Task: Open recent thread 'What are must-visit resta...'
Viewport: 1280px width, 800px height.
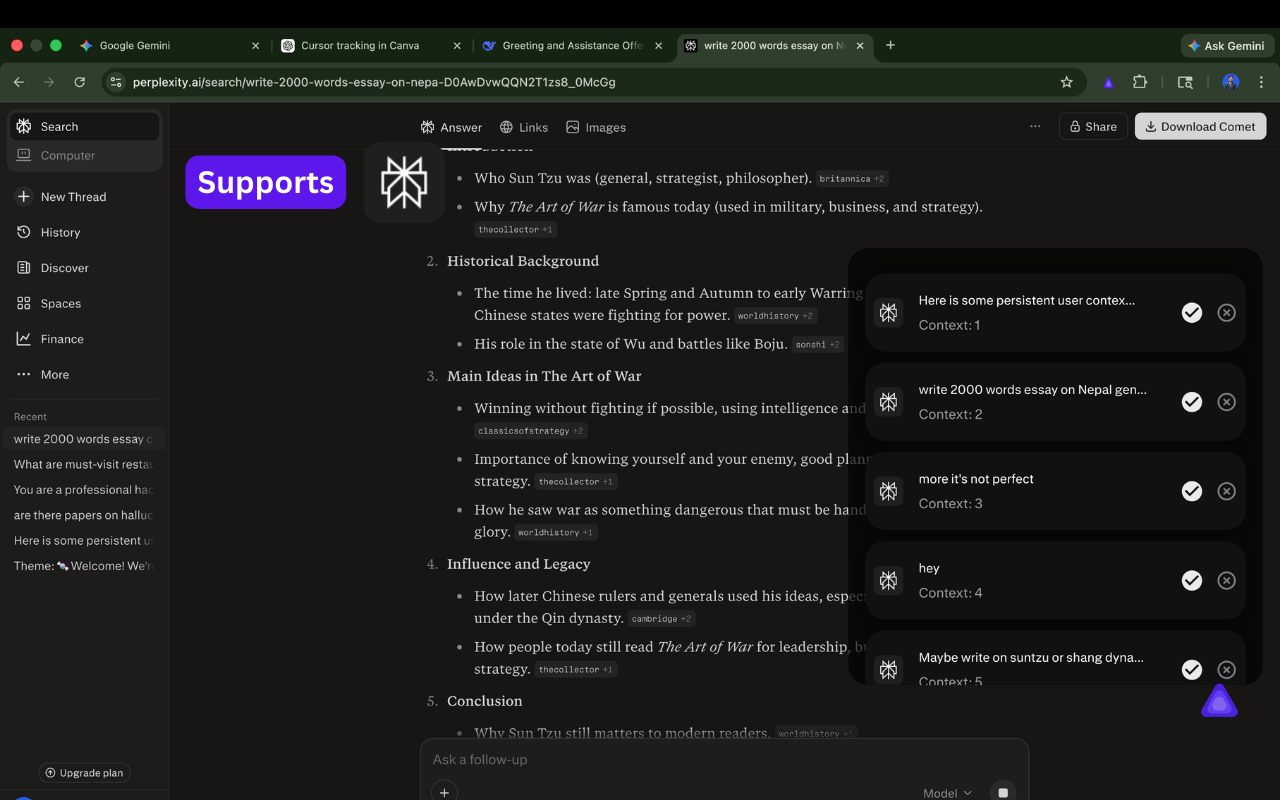Action: 84,464
